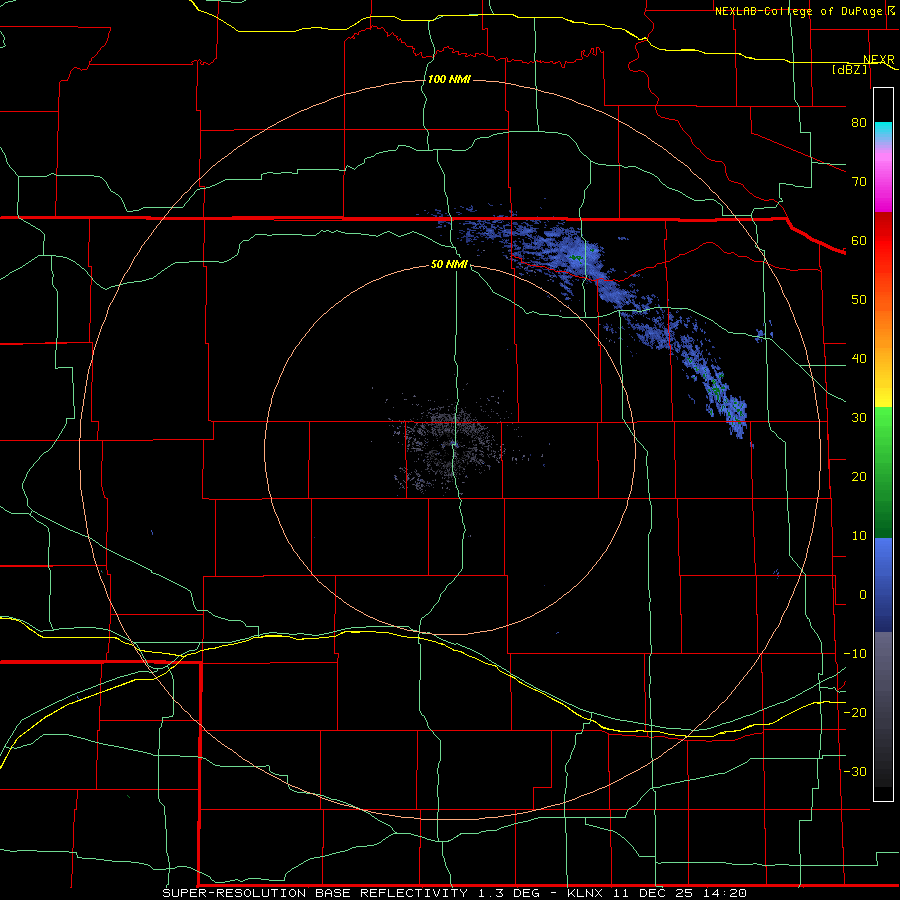
Task: Click the radar site center clutter echo
Action: click(x=453, y=447)
